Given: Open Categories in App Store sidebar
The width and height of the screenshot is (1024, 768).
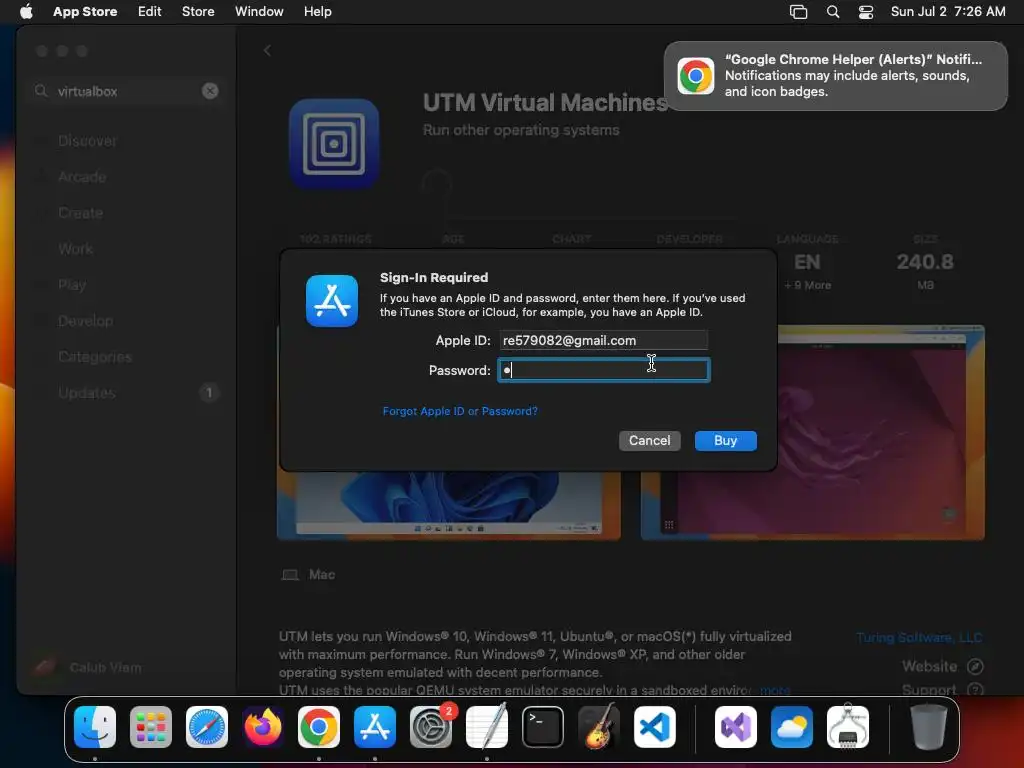Looking at the screenshot, I should (x=95, y=357).
